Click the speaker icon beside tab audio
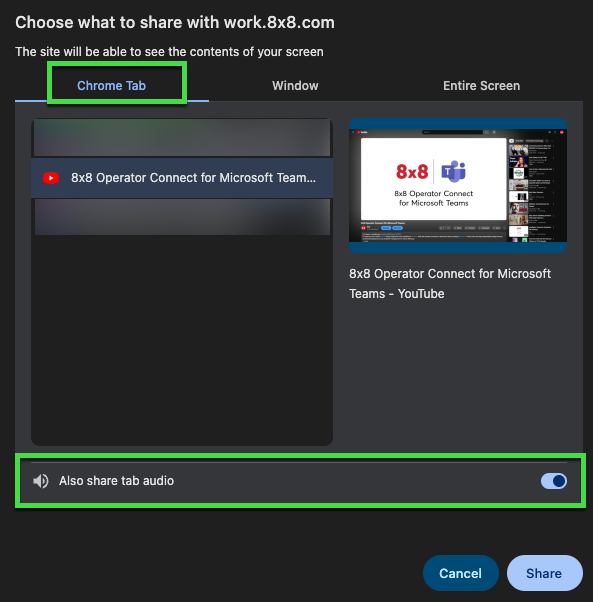593x602 pixels. click(x=41, y=481)
